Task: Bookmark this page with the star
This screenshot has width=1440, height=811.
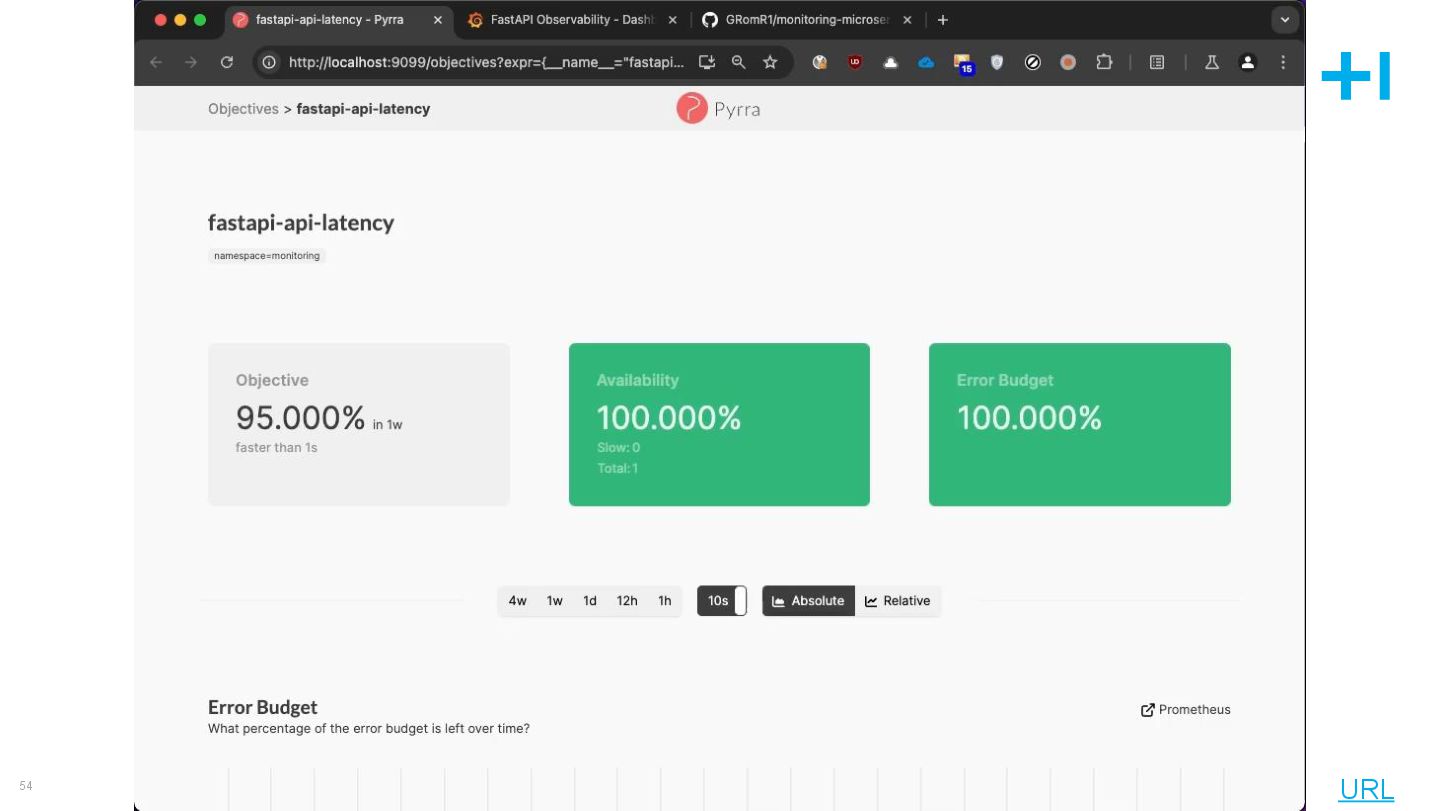Action: coord(770,62)
